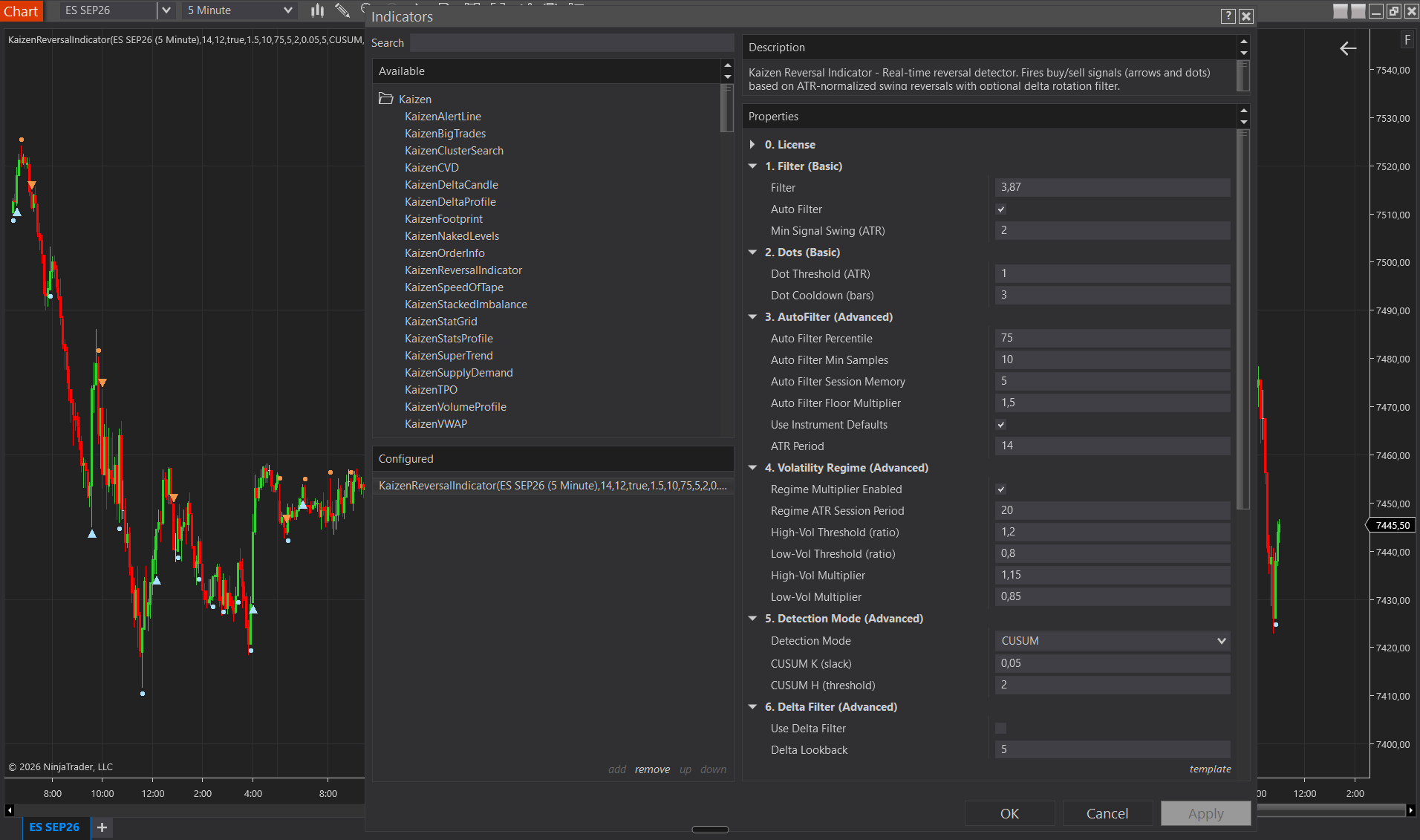Select KaizenDeltaProfile indicator

[x=450, y=202]
